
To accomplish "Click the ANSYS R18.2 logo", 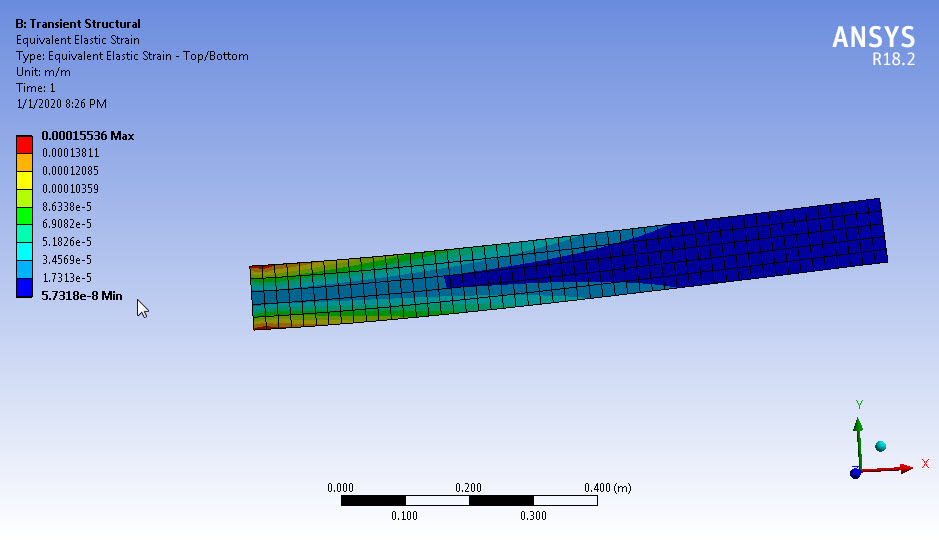I will pyautogui.click(x=874, y=45).
